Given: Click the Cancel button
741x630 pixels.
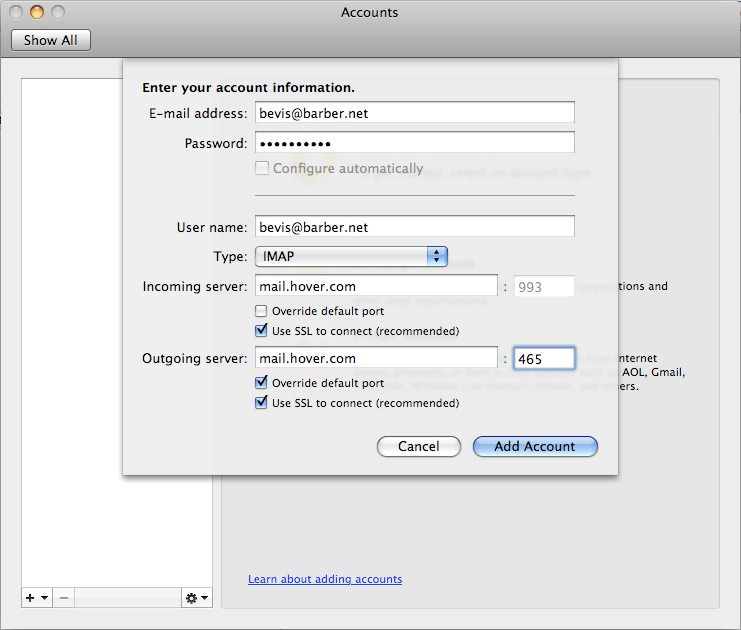Looking at the screenshot, I should 419,446.
